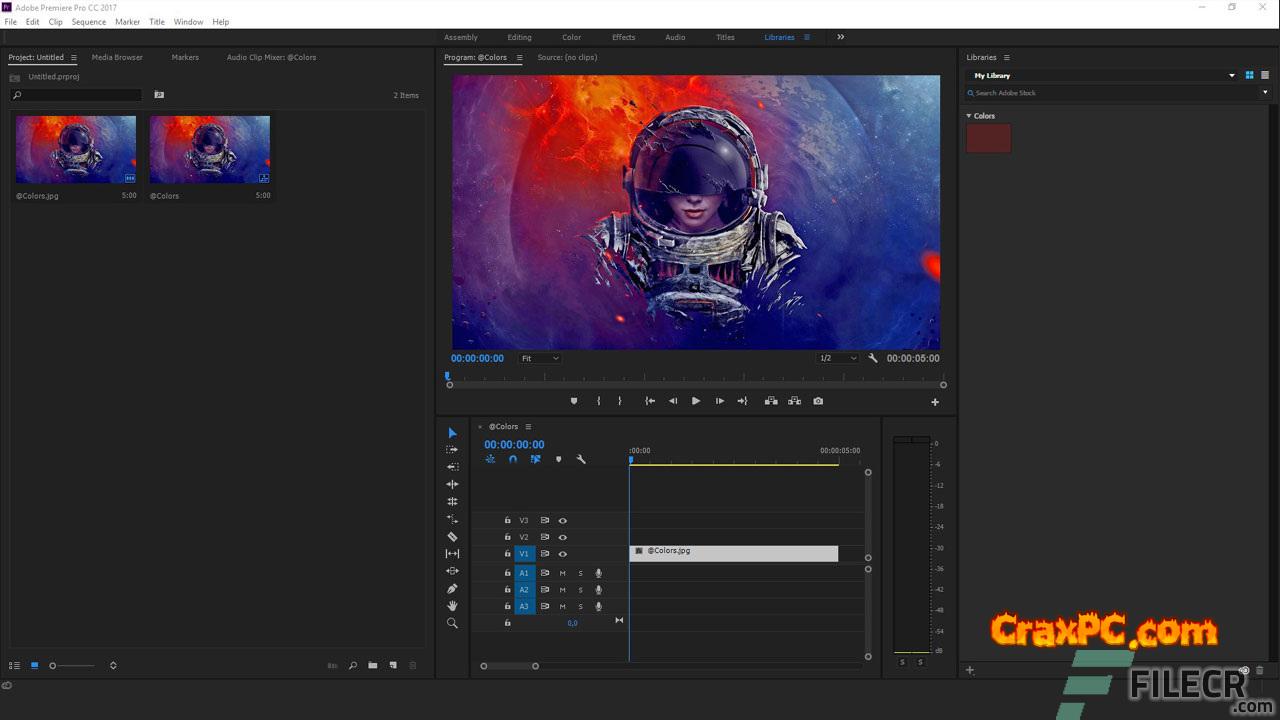Image resolution: width=1280 pixels, height=720 pixels.
Task: Switch to the Color workspace
Action: [571, 37]
